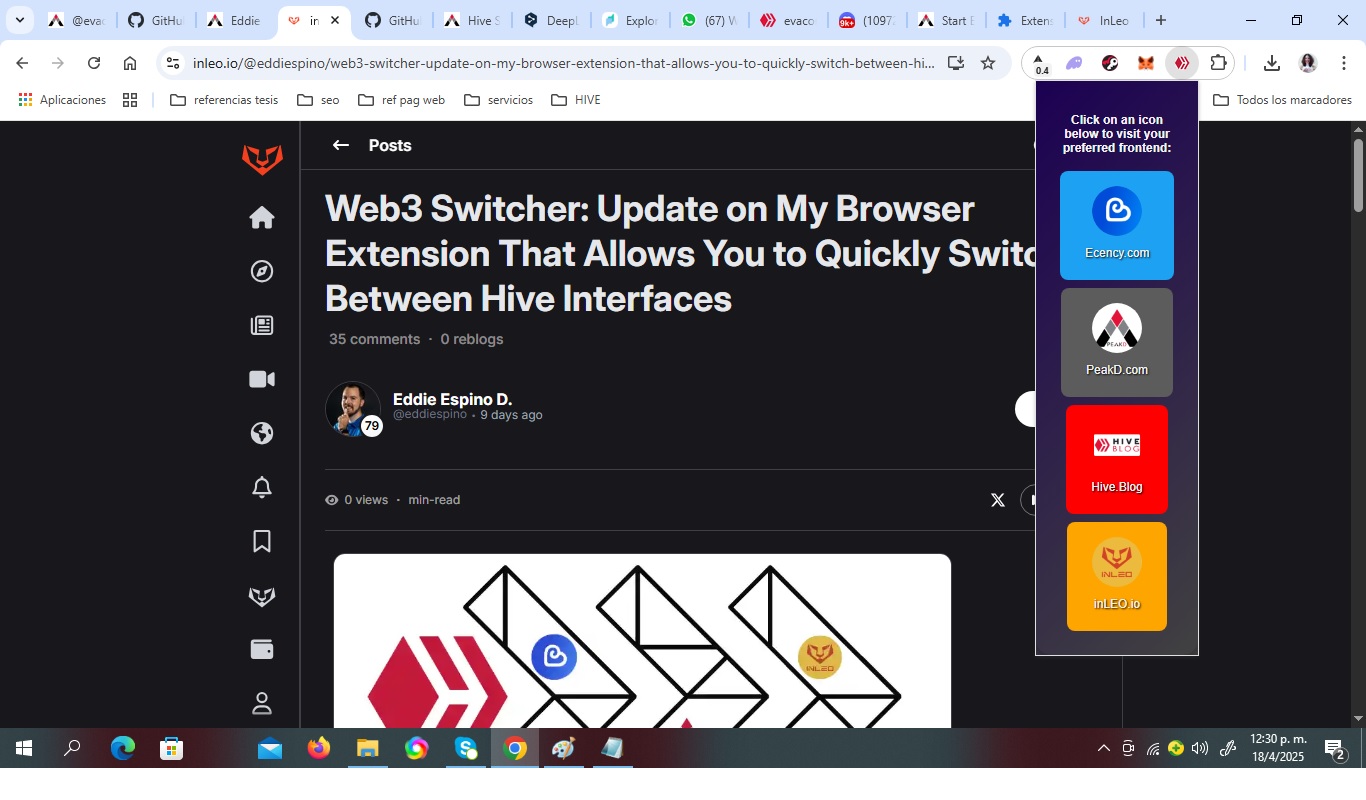Share post on X icon
Viewport: 1366px width, 800px height.
click(997, 500)
